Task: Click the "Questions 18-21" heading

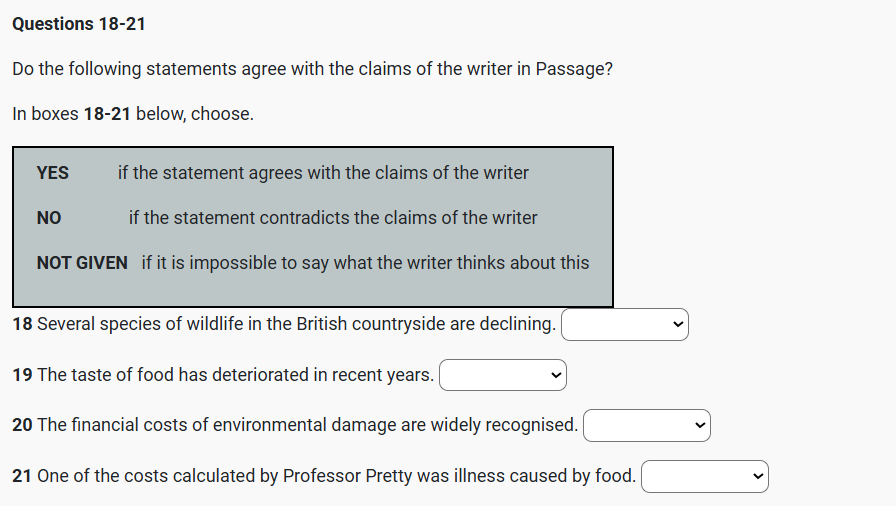Action: coord(79,23)
